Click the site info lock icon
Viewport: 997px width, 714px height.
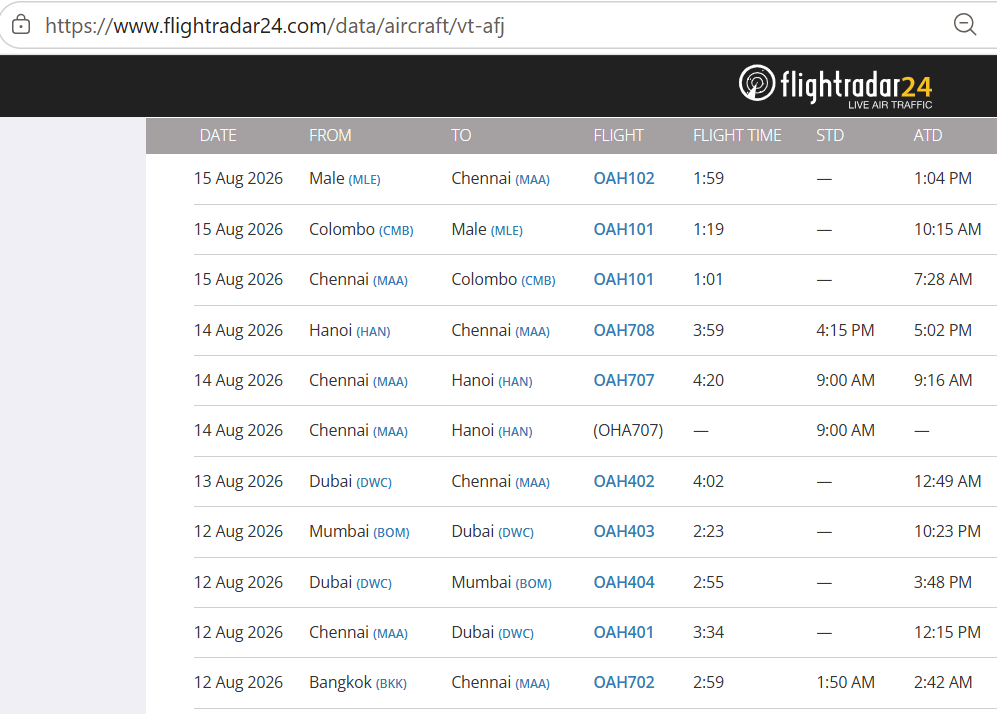point(21,25)
